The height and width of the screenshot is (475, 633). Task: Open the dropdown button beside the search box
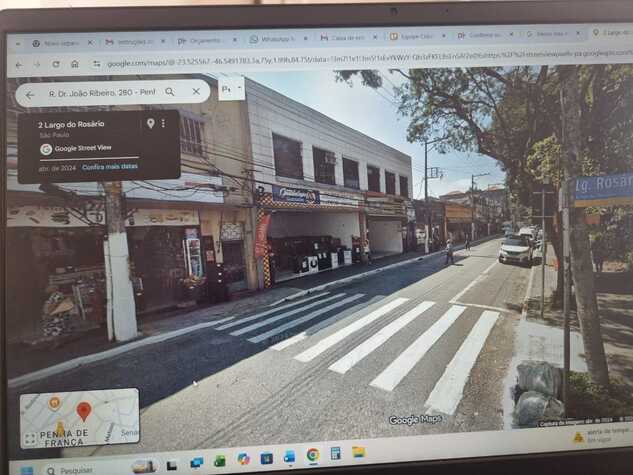coord(231,88)
